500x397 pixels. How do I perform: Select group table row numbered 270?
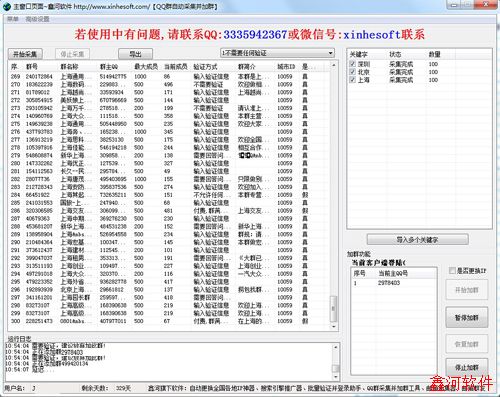(x=169, y=84)
